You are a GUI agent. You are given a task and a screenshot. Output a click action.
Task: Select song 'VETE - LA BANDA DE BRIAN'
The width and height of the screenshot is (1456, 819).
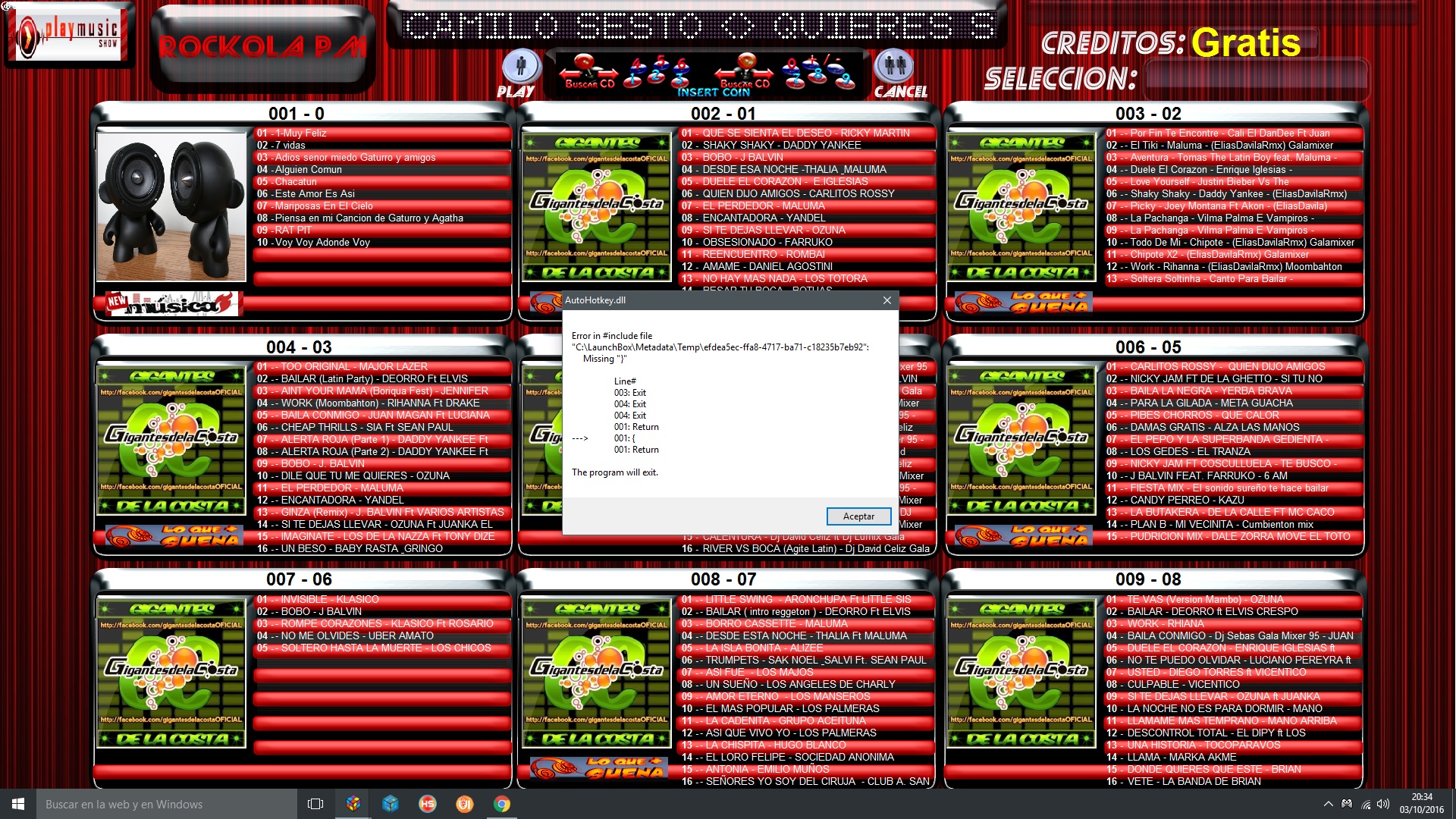tap(1232, 781)
